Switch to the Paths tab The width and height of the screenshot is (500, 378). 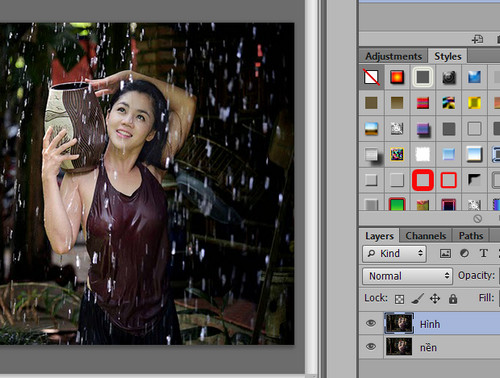coord(471,236)
